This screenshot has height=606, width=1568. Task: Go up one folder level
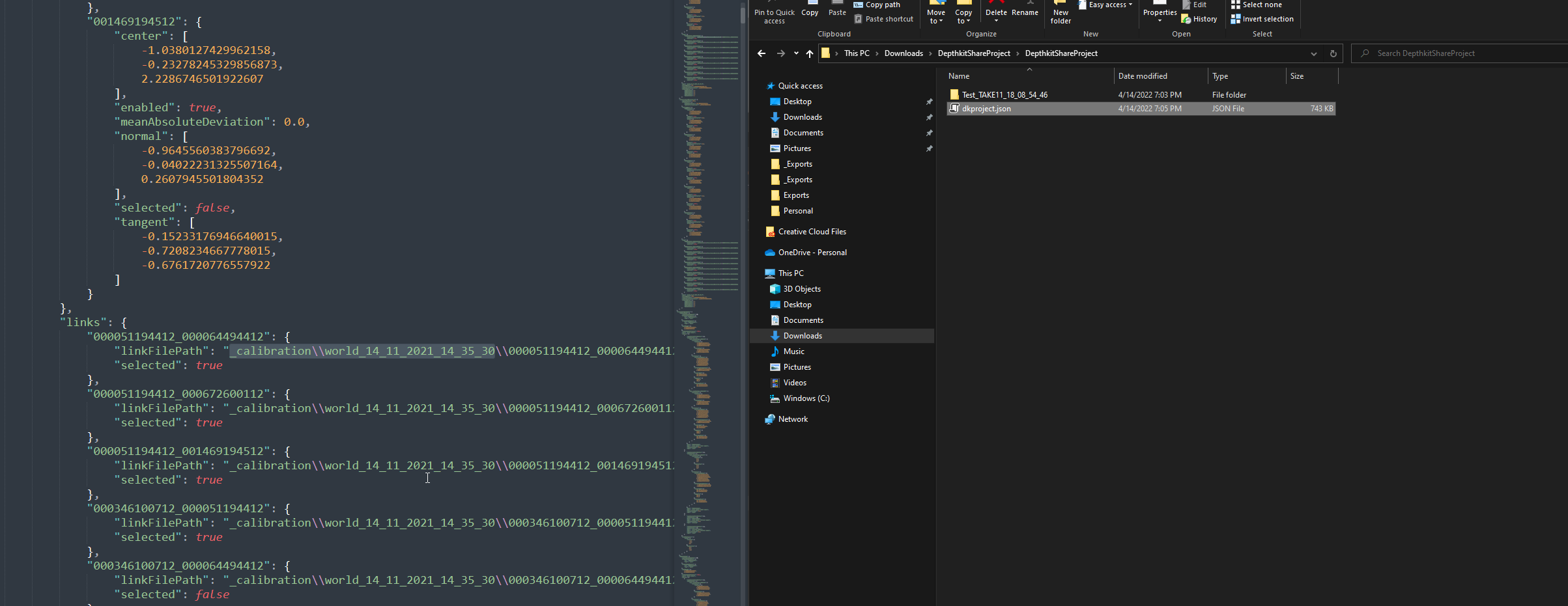coord(810,53)
